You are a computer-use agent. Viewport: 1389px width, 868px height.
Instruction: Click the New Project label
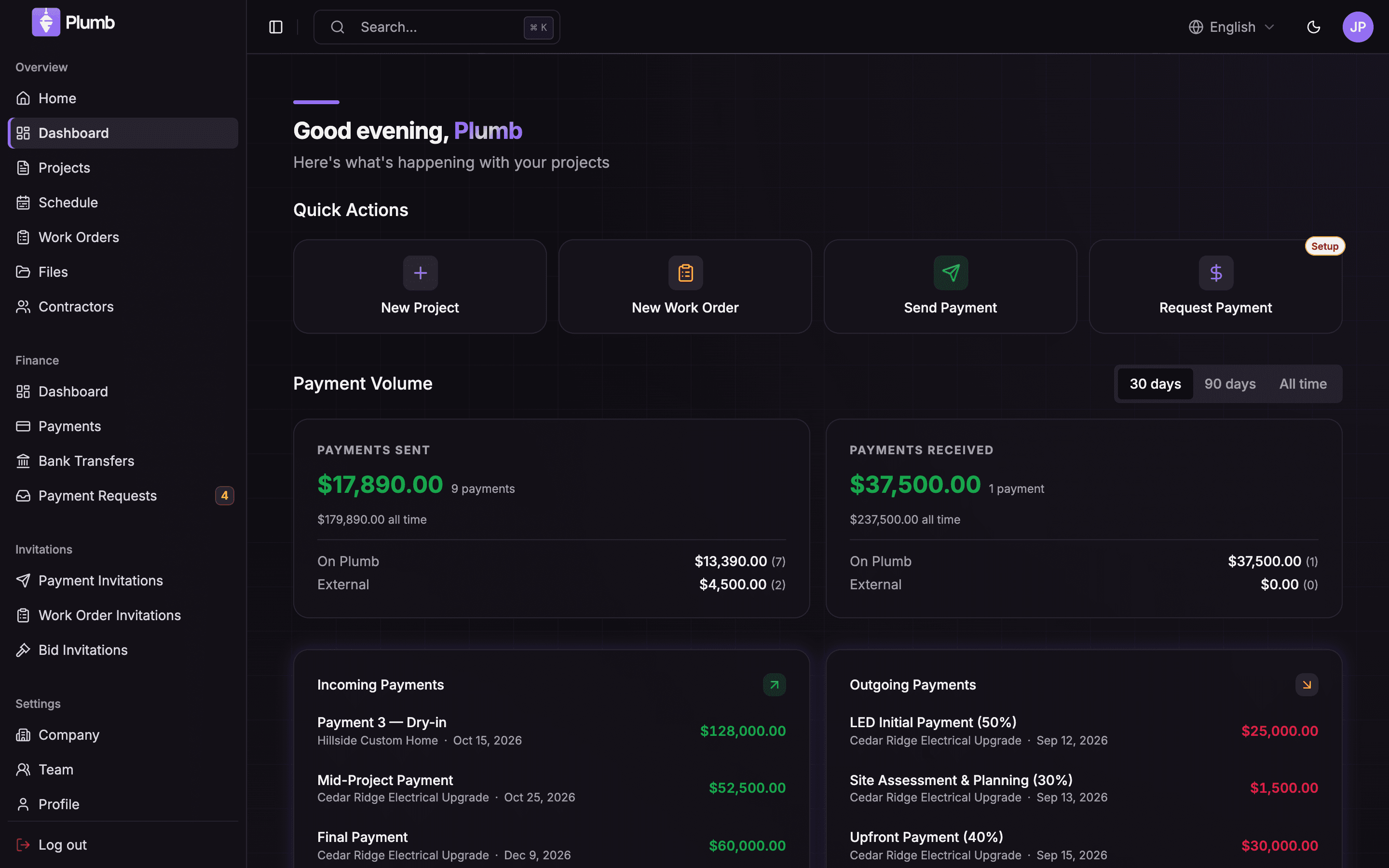[420, 308]
